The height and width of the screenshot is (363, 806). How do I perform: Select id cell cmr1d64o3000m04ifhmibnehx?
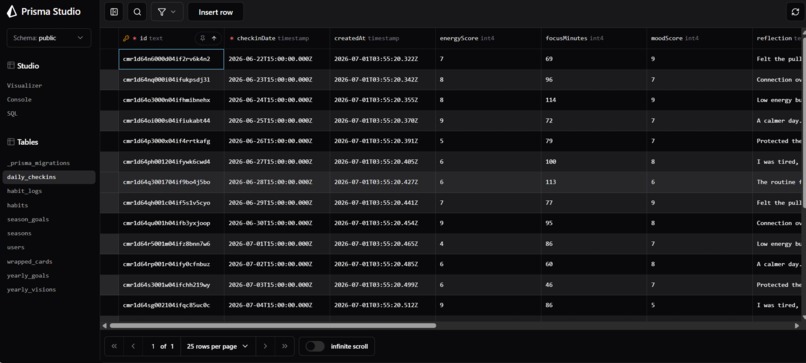[x=171, y=100]
